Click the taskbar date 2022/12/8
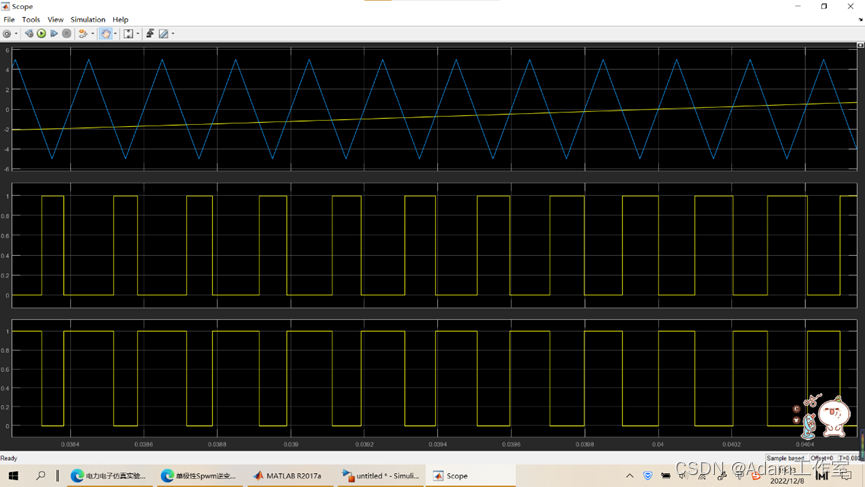This screenshot has height=487, width=865. pos(787,481)
